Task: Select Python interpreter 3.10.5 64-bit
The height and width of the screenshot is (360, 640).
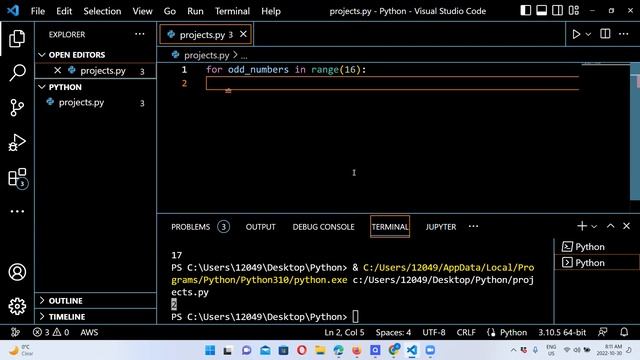Action: 562,332
